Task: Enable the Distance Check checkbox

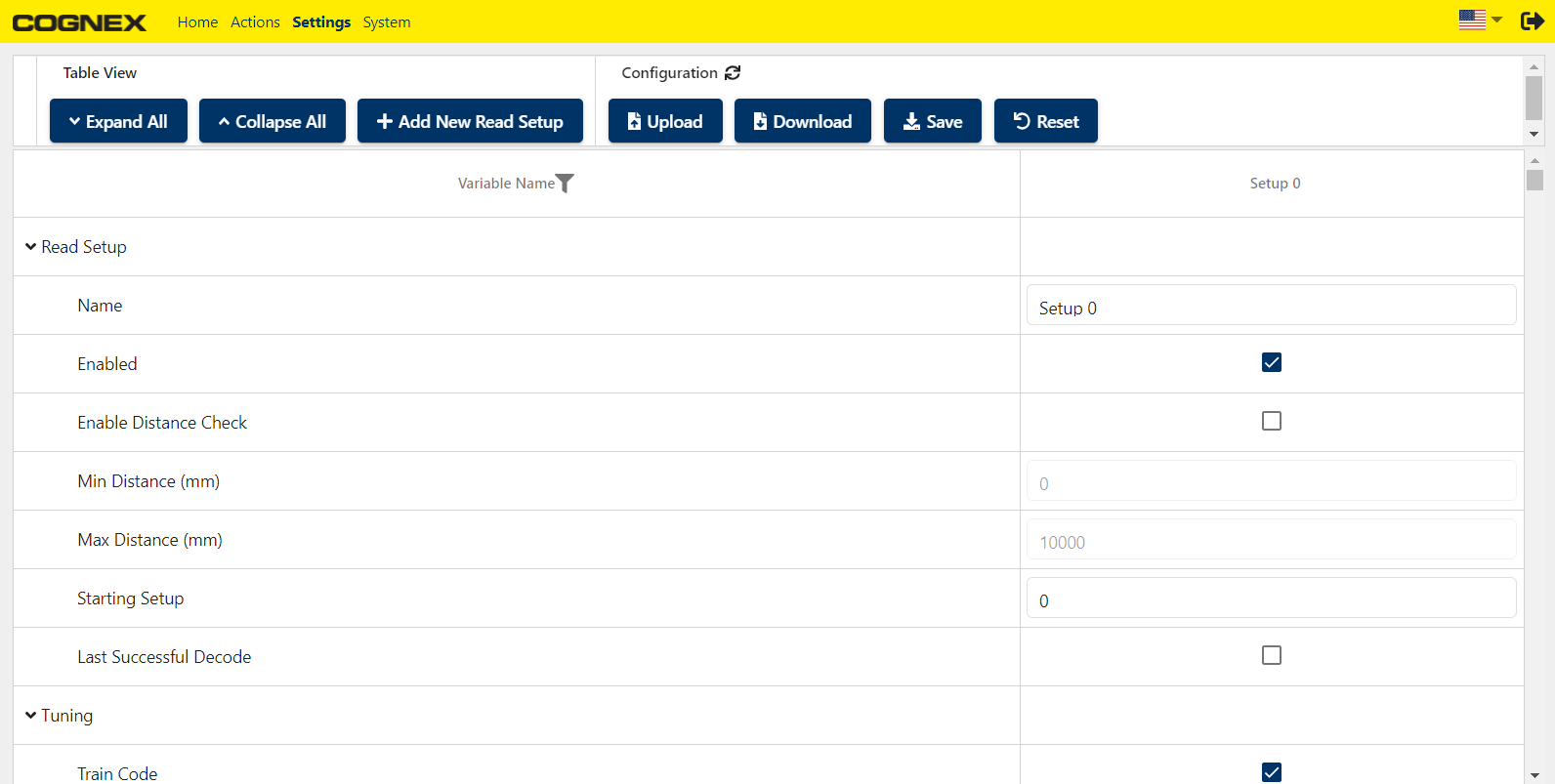Action: pyautogui.click(x=1271, y=422)
